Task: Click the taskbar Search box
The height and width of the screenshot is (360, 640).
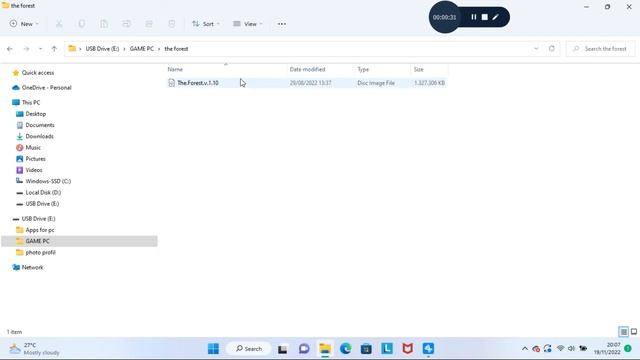Action: tap(249, 349)
